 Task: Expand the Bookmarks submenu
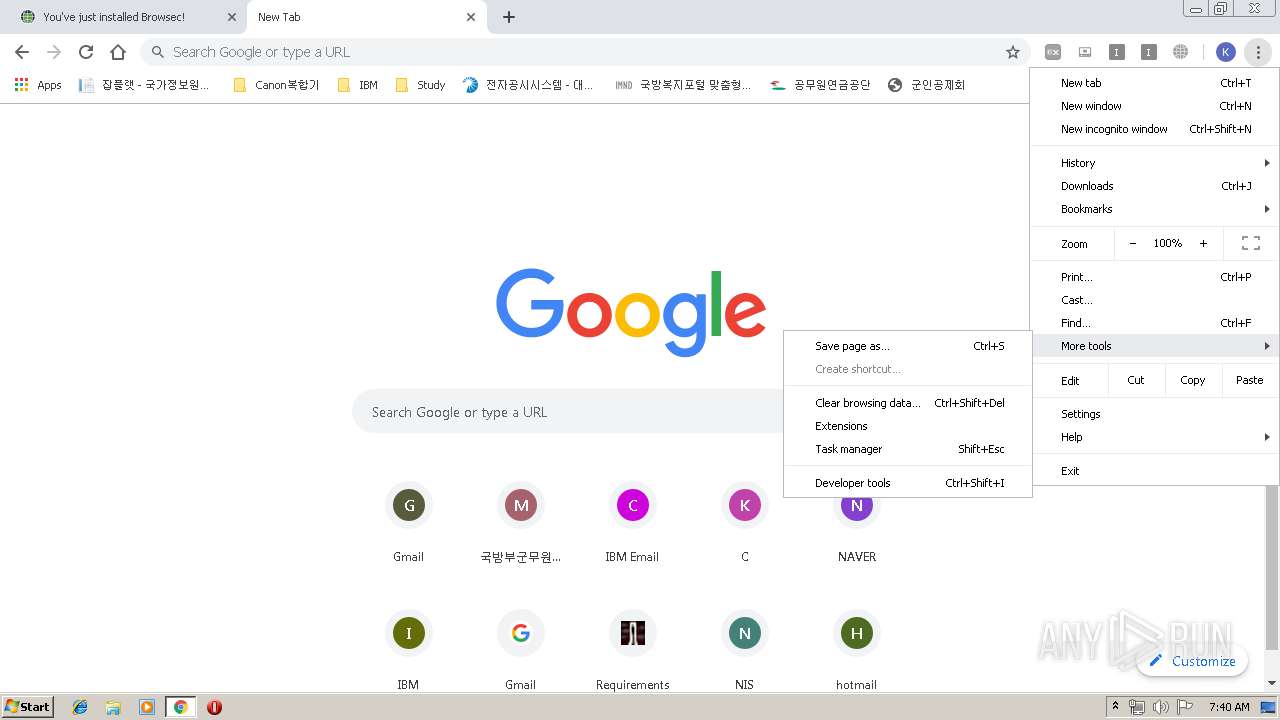pyautogui.click(x=1155, y=209)
